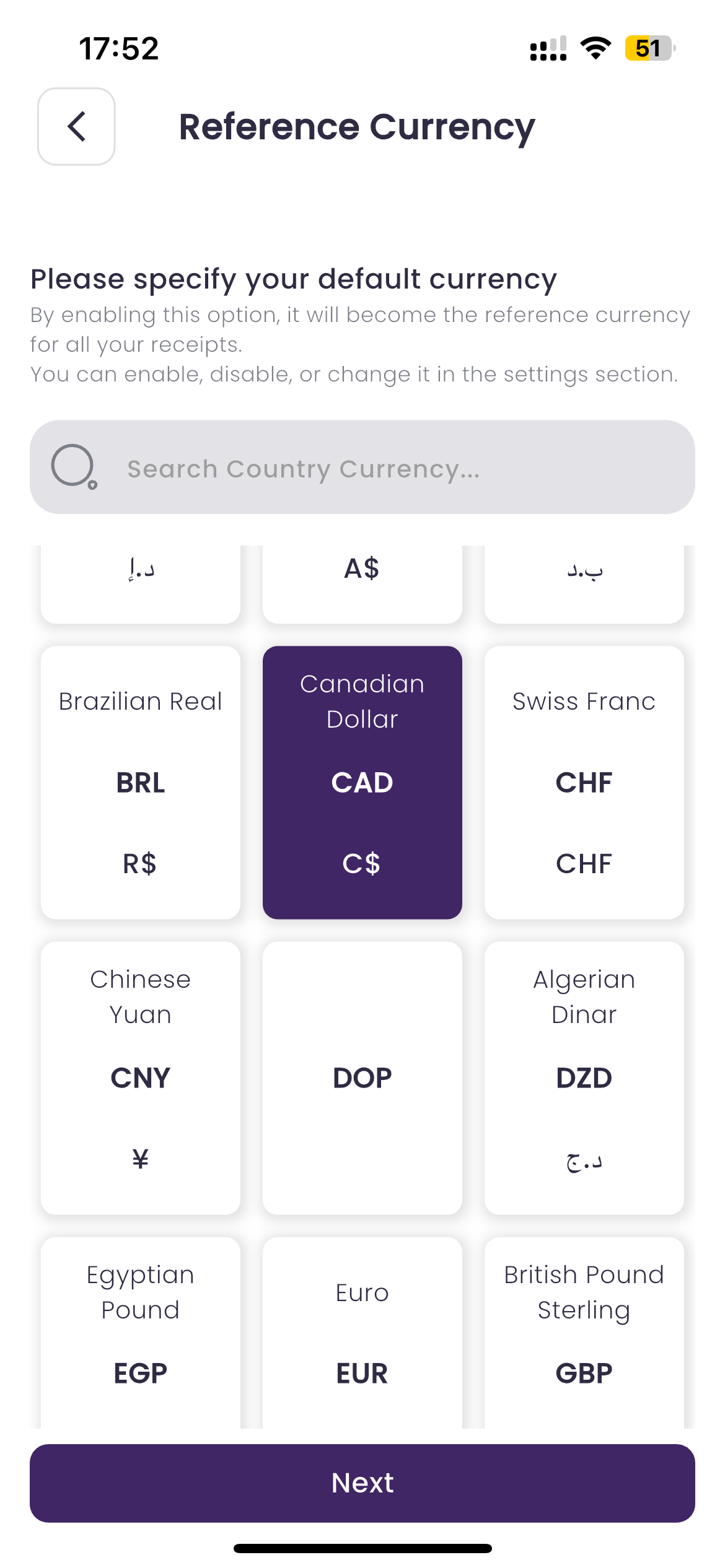Tap the search magnifier icon
This screenshot has height=1568, width=725.
tap(74, 466)
